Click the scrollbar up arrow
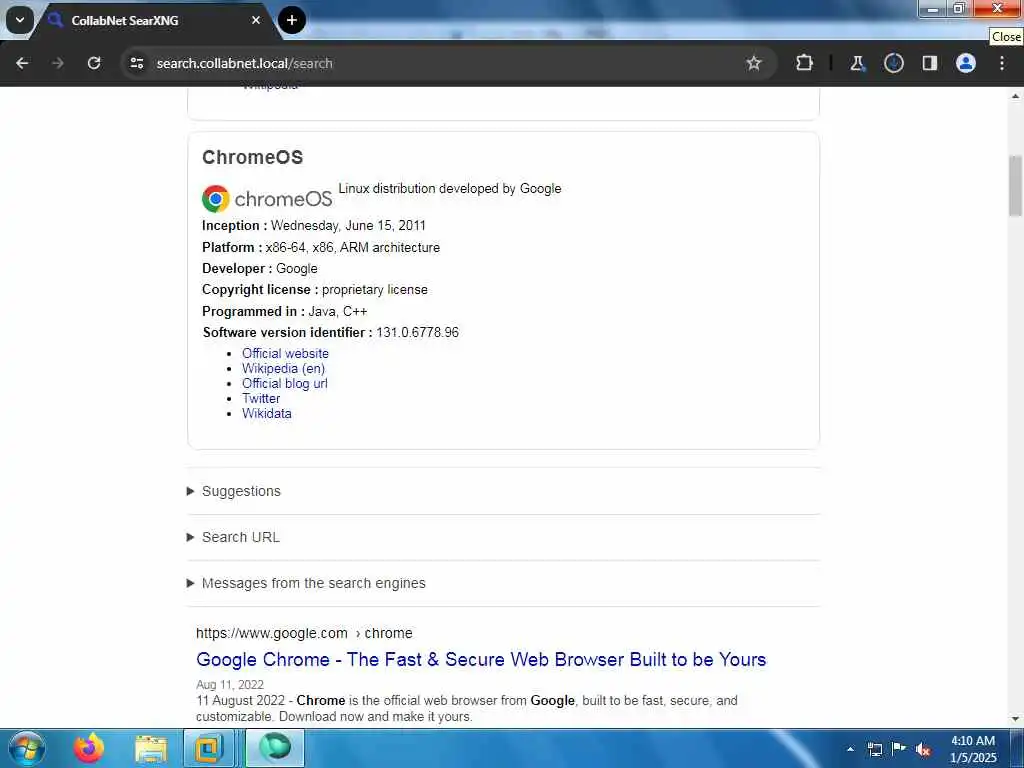Screen dimensions: 1024x768 tap(1015, 96)
